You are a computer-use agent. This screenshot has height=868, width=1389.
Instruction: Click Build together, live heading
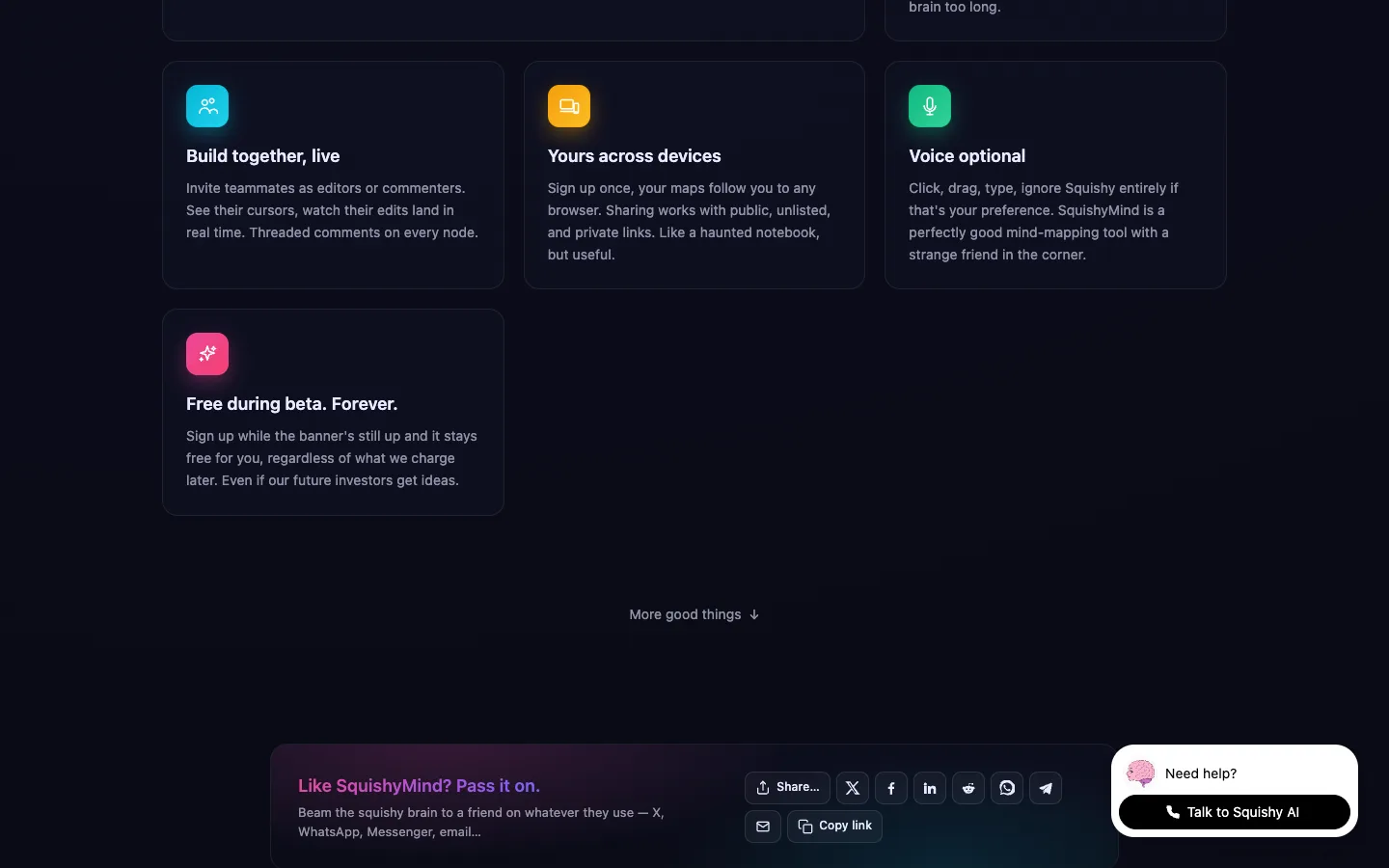tap(262, 156)
